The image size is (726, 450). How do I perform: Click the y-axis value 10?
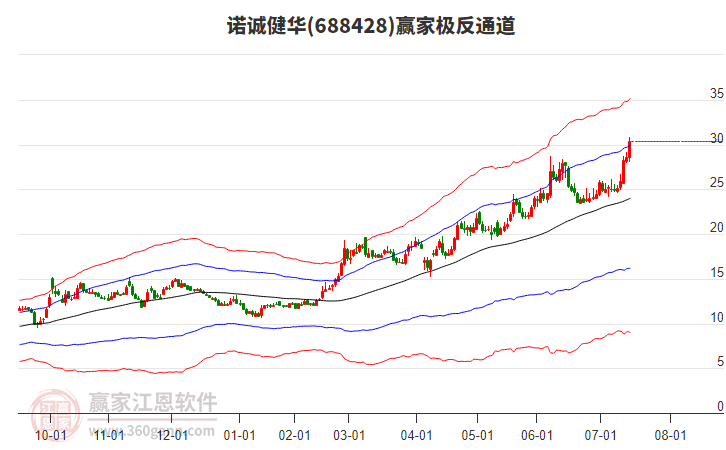pos(717,318)
